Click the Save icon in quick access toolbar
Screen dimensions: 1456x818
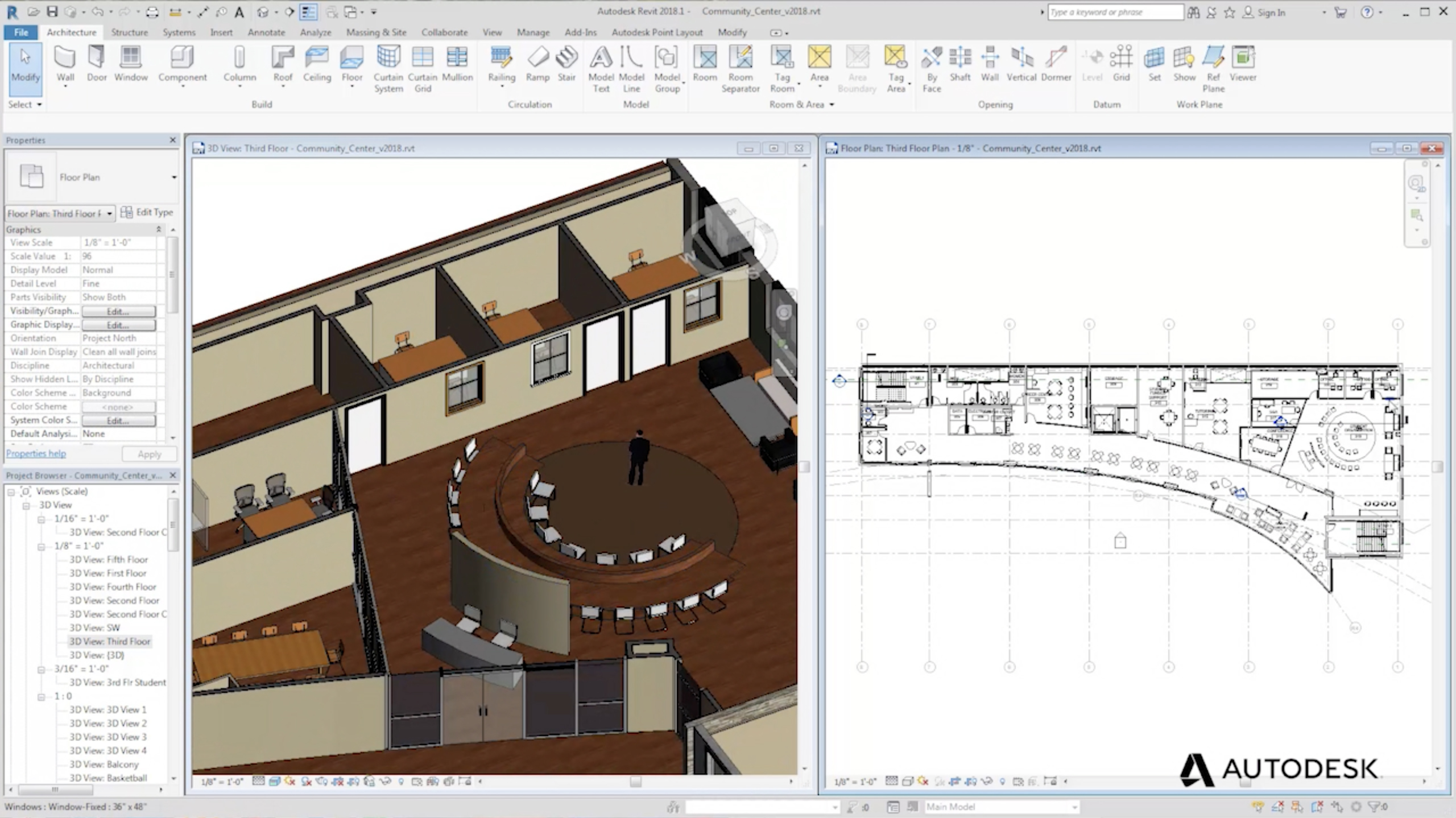[x=52, y=11]
